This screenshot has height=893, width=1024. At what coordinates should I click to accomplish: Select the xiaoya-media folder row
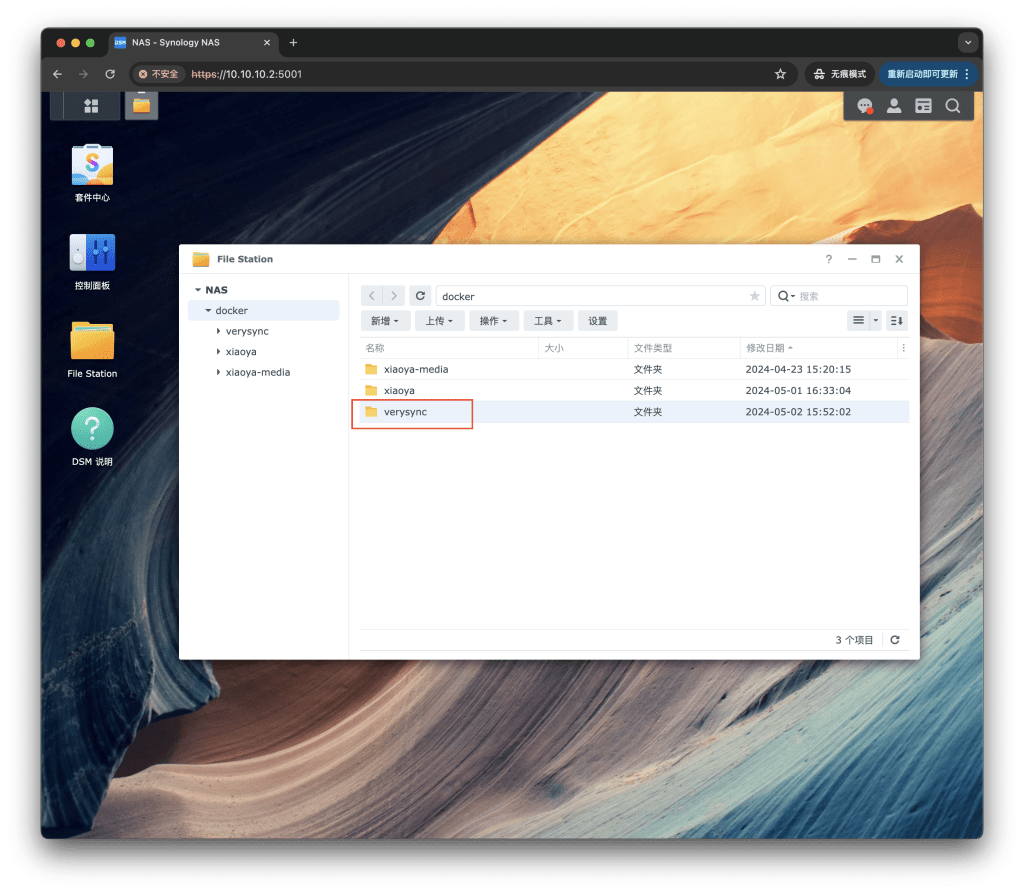(634, 369)
